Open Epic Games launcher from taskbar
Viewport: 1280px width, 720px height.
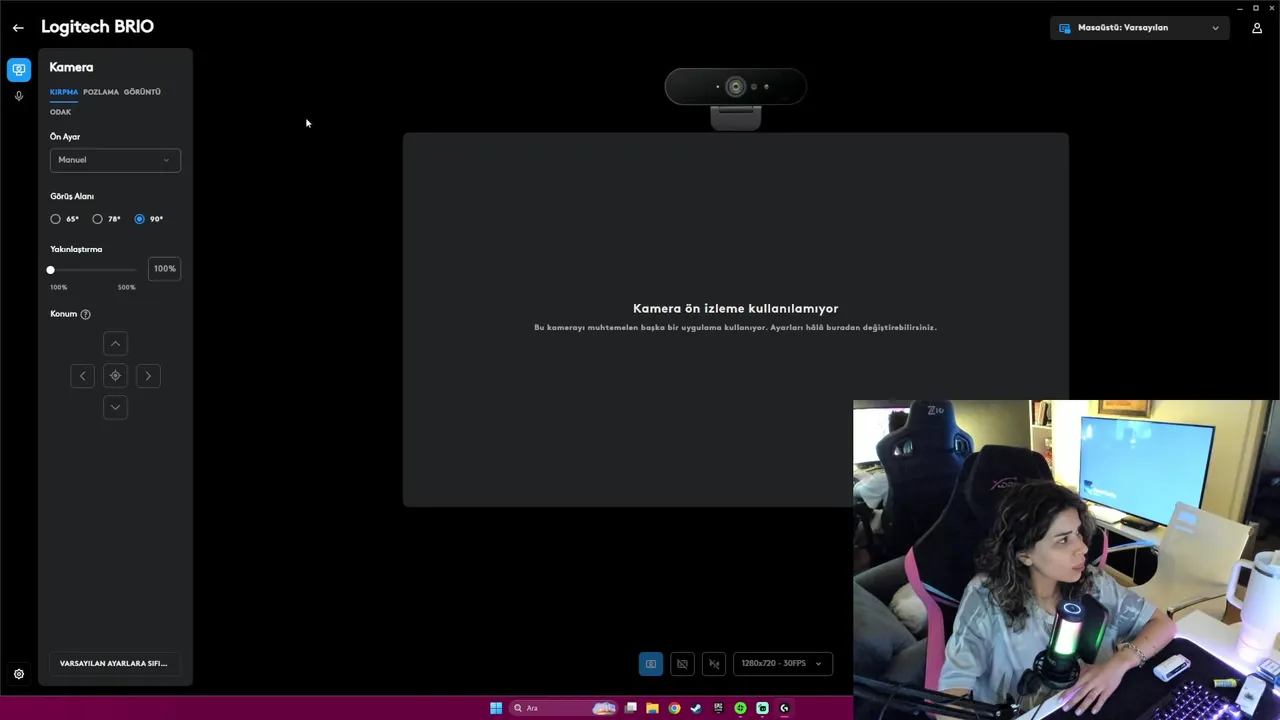pos(718,708)
